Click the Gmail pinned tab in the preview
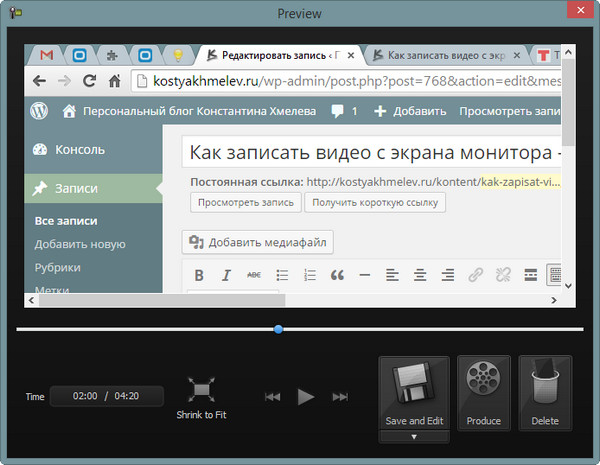 46,55
